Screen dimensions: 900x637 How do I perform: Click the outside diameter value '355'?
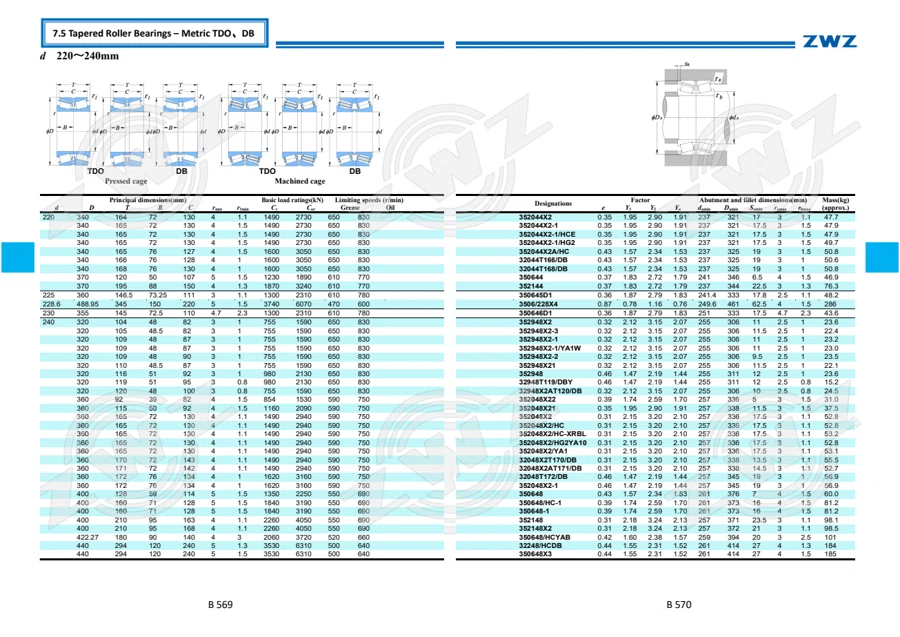coord(83,313)
